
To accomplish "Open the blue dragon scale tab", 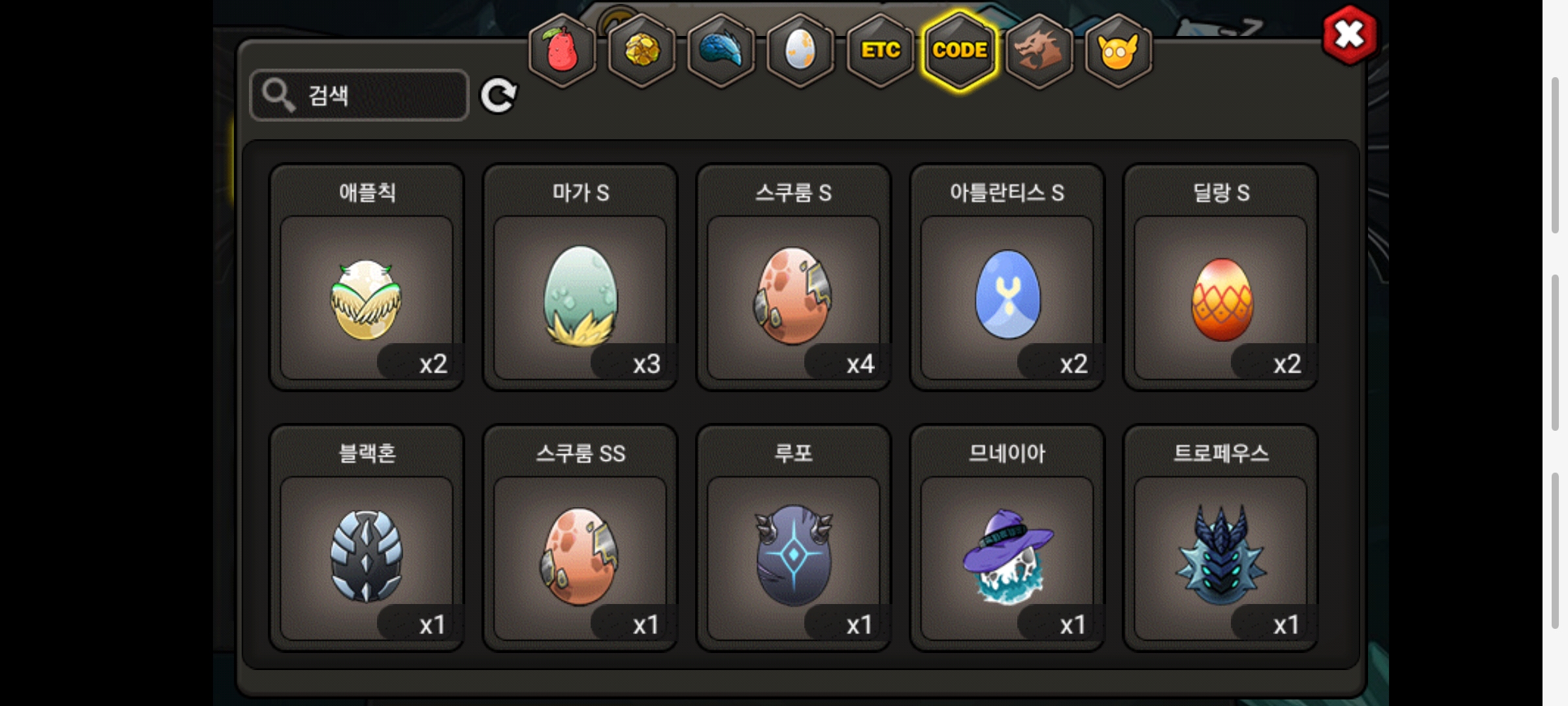I will 721,51.
